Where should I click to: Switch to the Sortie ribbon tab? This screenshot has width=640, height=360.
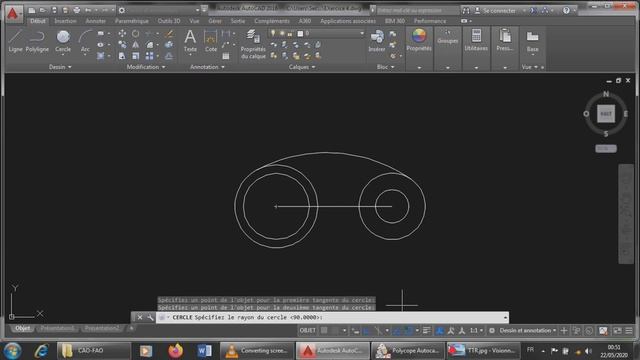(x=238, y=21)
